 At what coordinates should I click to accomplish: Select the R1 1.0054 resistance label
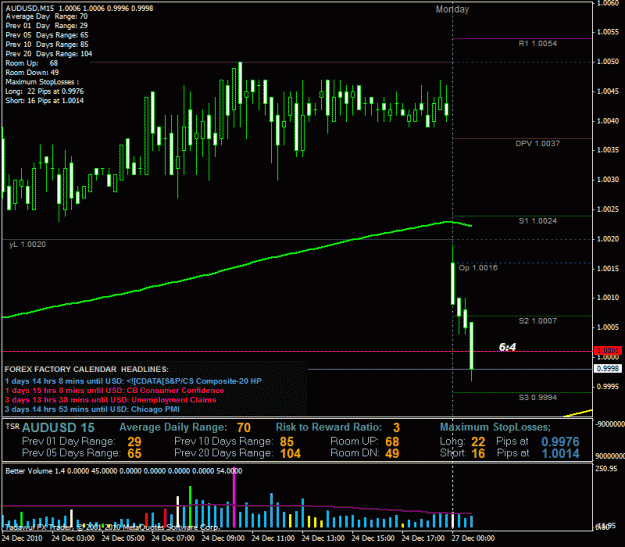point(537,43)
